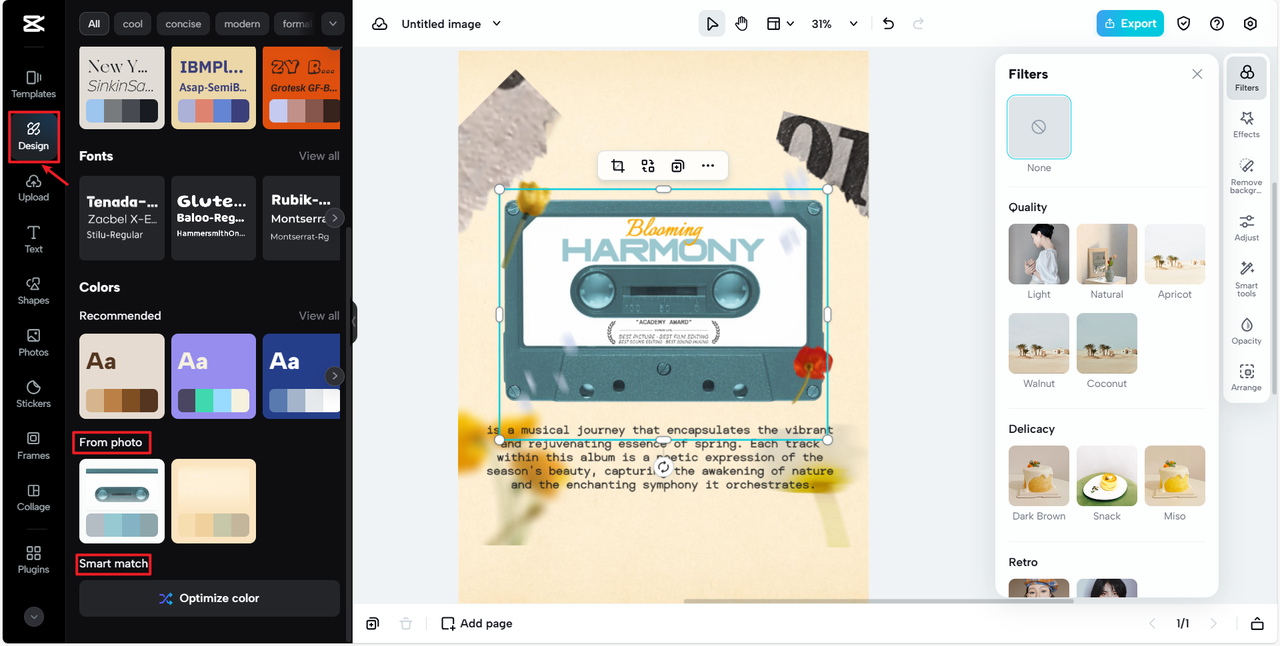Click View all next to Fonts
The width and height of the screenshot is (1280, 646).
[319, 156]
